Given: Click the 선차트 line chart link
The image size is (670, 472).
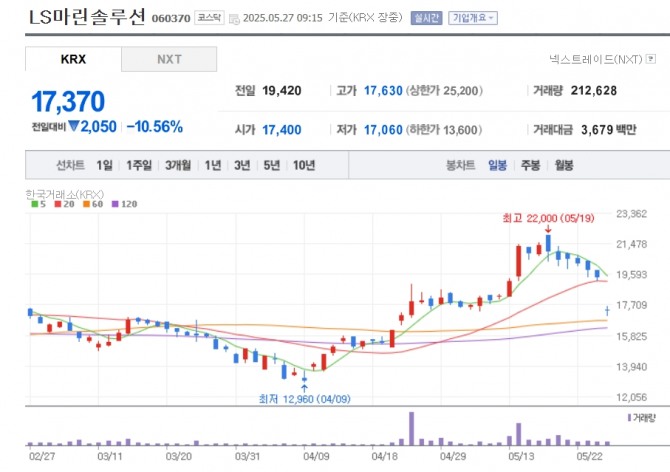Looking at the screenshot, I should click(71, 165).
